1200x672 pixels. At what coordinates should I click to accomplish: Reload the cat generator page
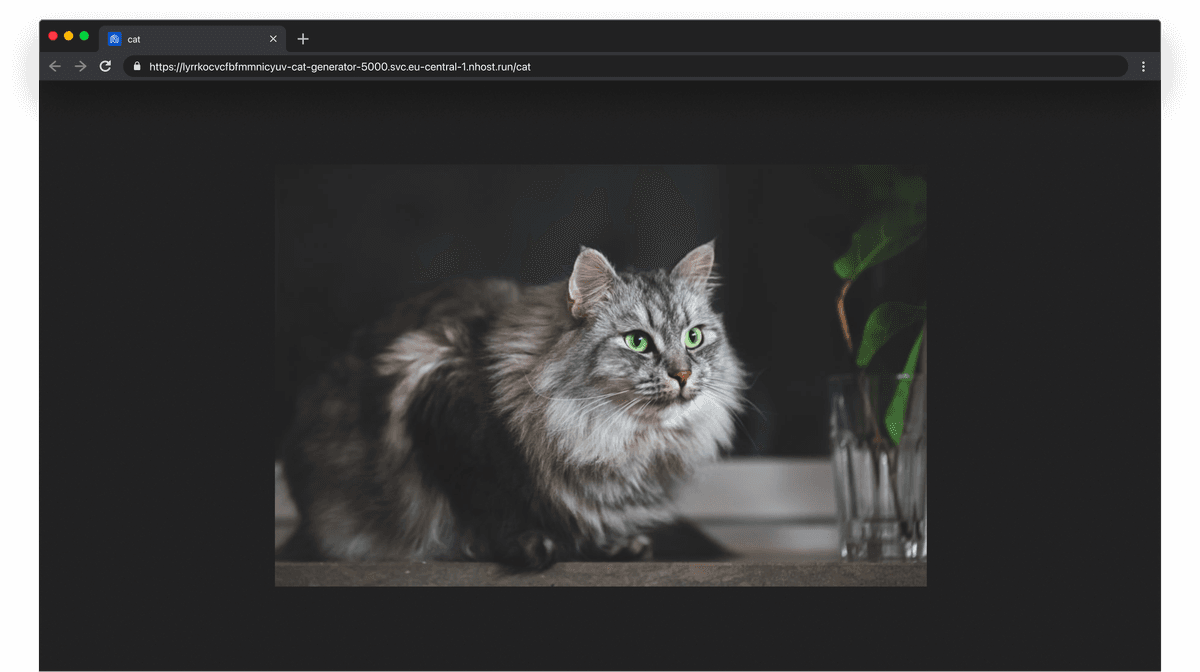(105, 66)
